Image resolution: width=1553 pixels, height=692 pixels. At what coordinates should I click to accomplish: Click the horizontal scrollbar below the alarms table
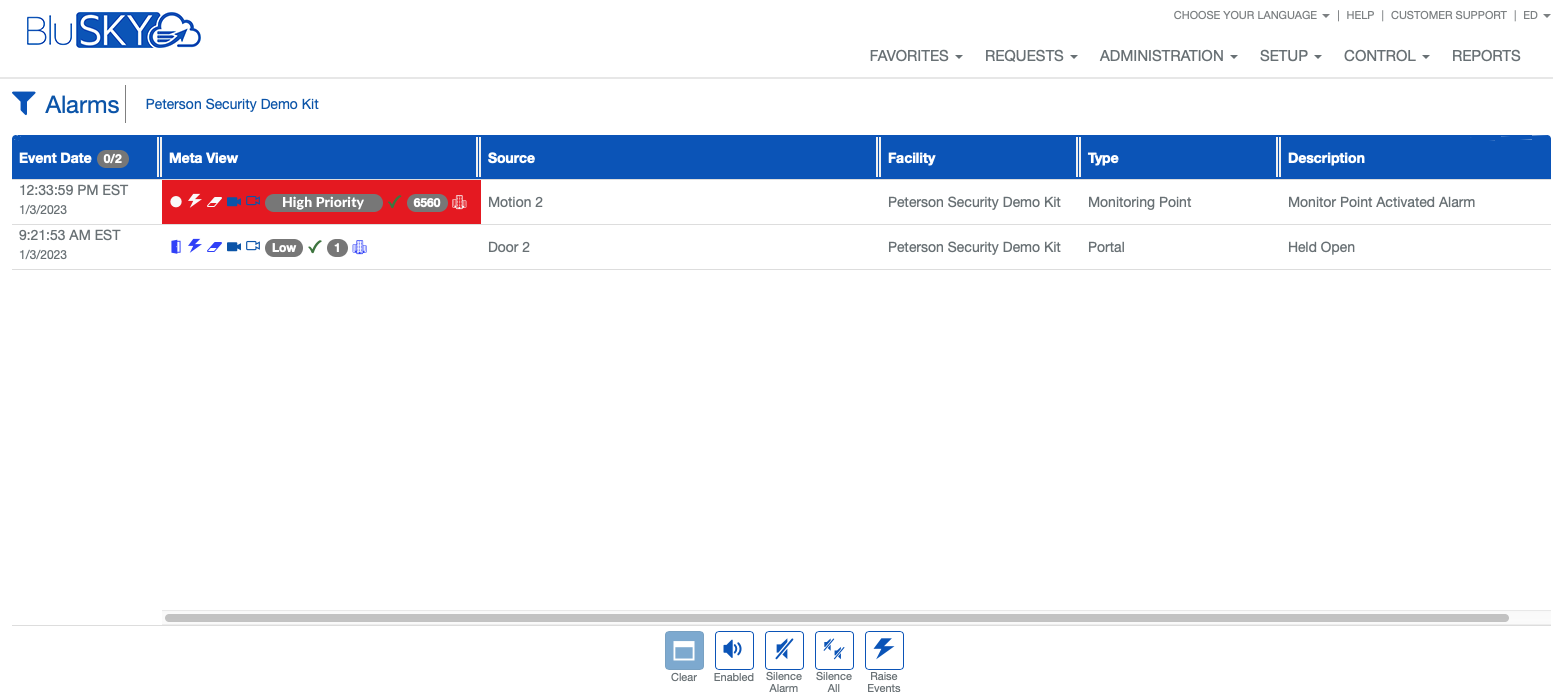point(836,618)
